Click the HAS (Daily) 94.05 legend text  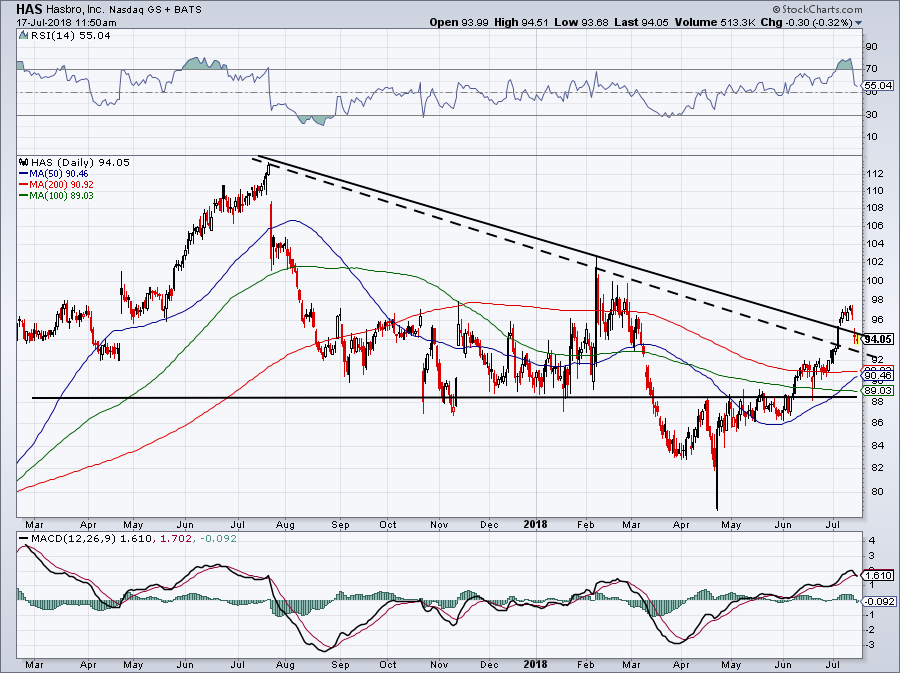point(80,162)
